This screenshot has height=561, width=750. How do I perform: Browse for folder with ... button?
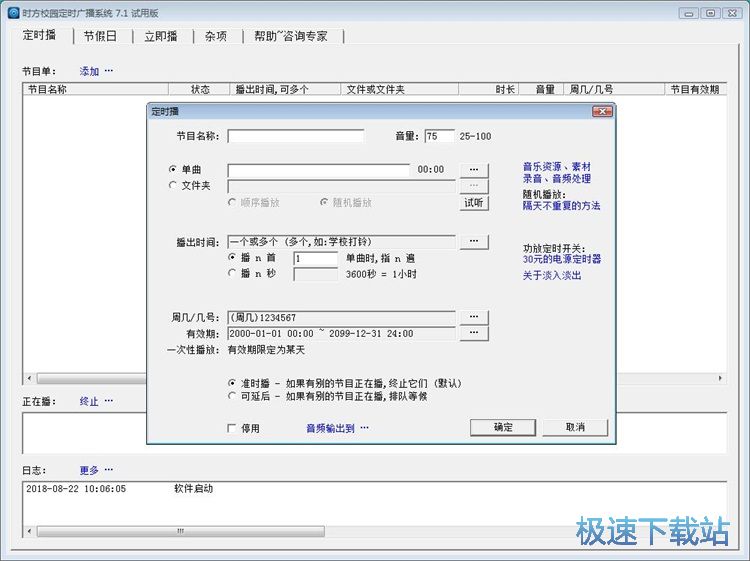pyautogui.click(x=474, y=186)
